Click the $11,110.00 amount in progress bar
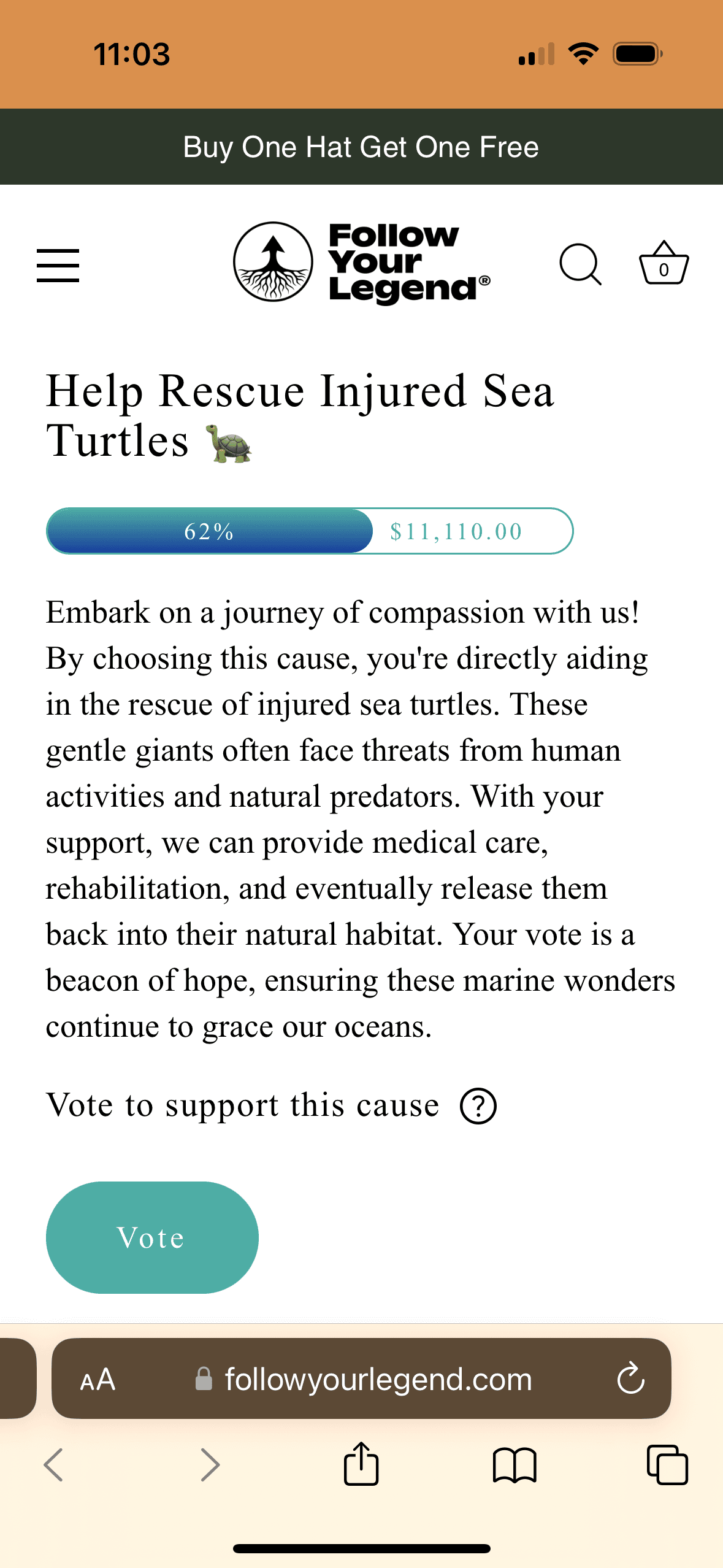This screenshot has width=723, height=1568. [x=456, y=531]
